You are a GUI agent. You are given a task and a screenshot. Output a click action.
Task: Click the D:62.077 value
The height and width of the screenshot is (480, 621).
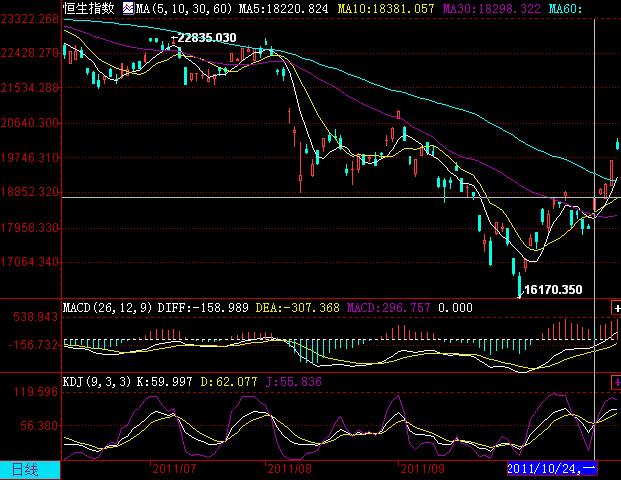click(229, 382)
